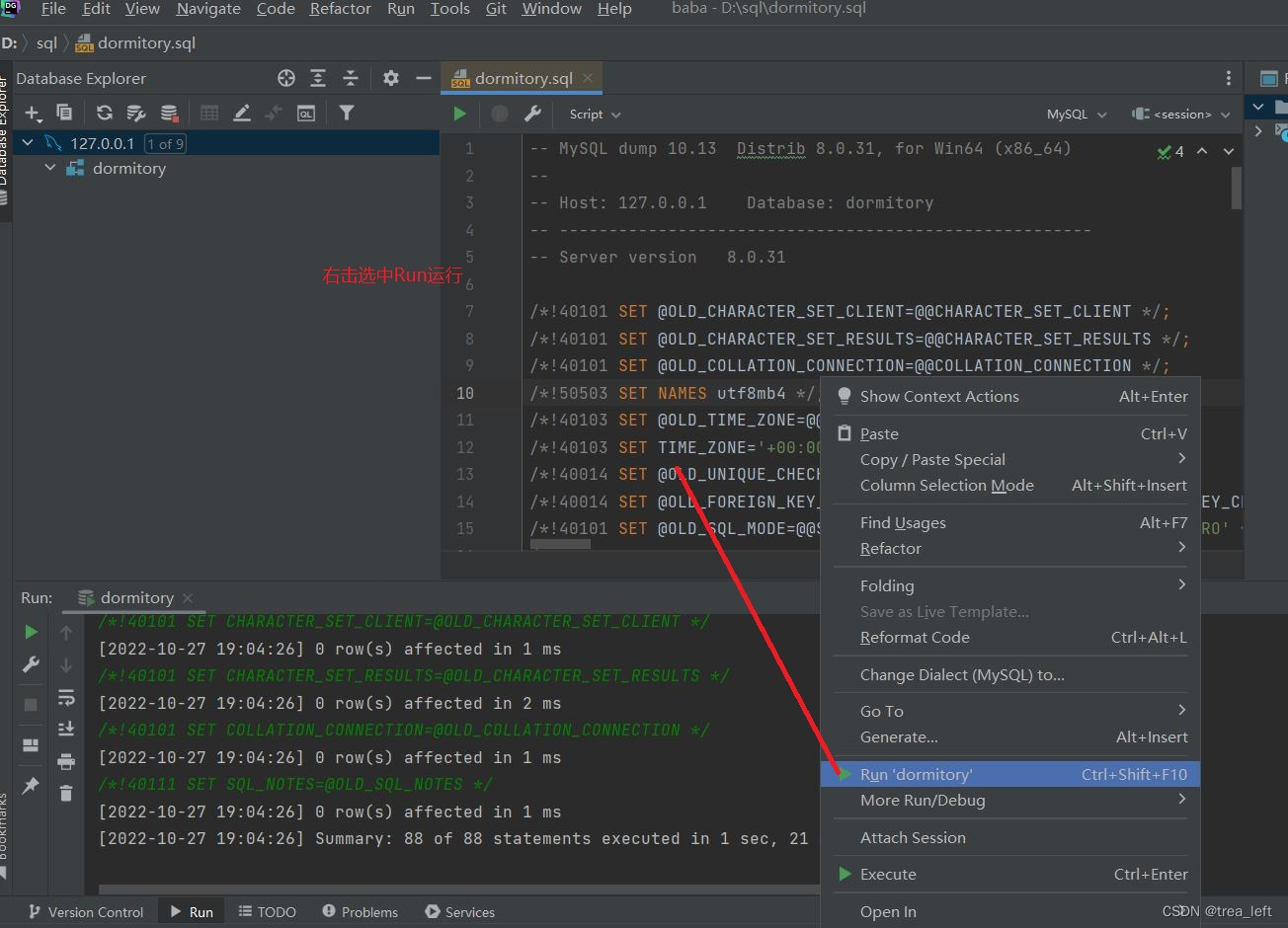1288x928 pixels.
Task: Open the MySQL dialect dropdown
Action: click(x=1077, y=115)
